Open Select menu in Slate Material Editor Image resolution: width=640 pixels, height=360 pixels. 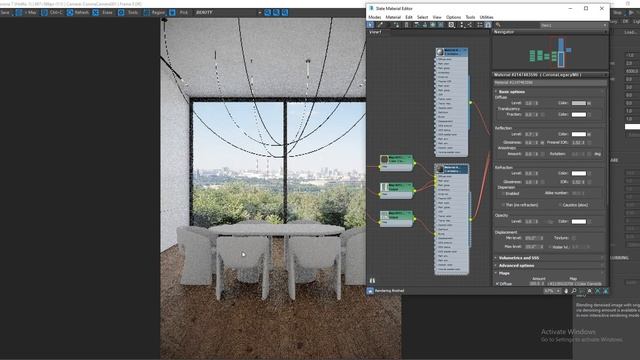pyautogui.click(x=422, y=17)
